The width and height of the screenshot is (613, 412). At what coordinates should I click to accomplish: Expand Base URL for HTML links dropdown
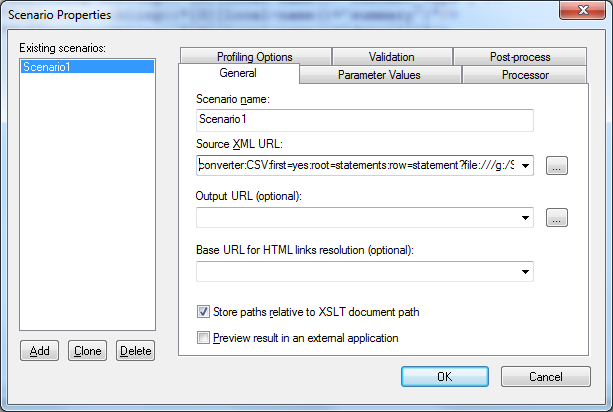[525, 271]
